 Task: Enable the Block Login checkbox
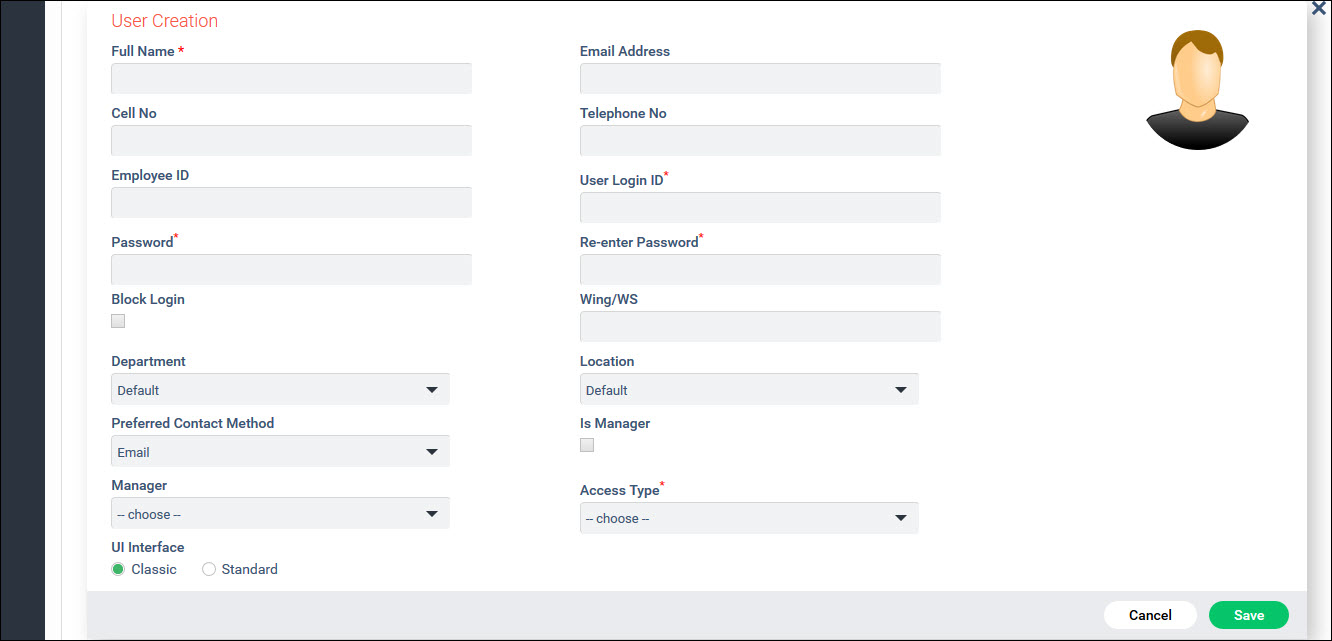(x=118, y=321)
